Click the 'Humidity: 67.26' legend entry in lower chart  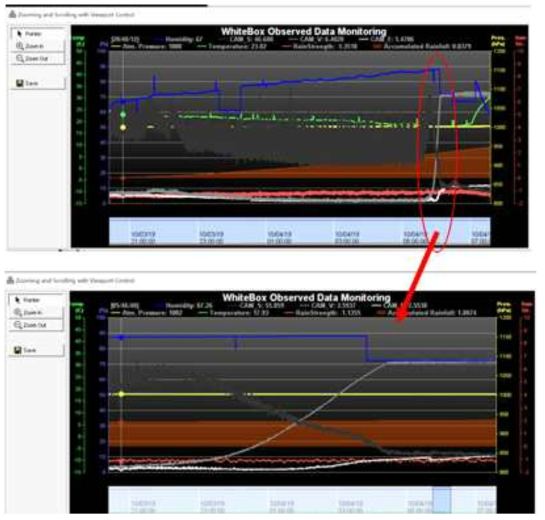coord(184,306)
